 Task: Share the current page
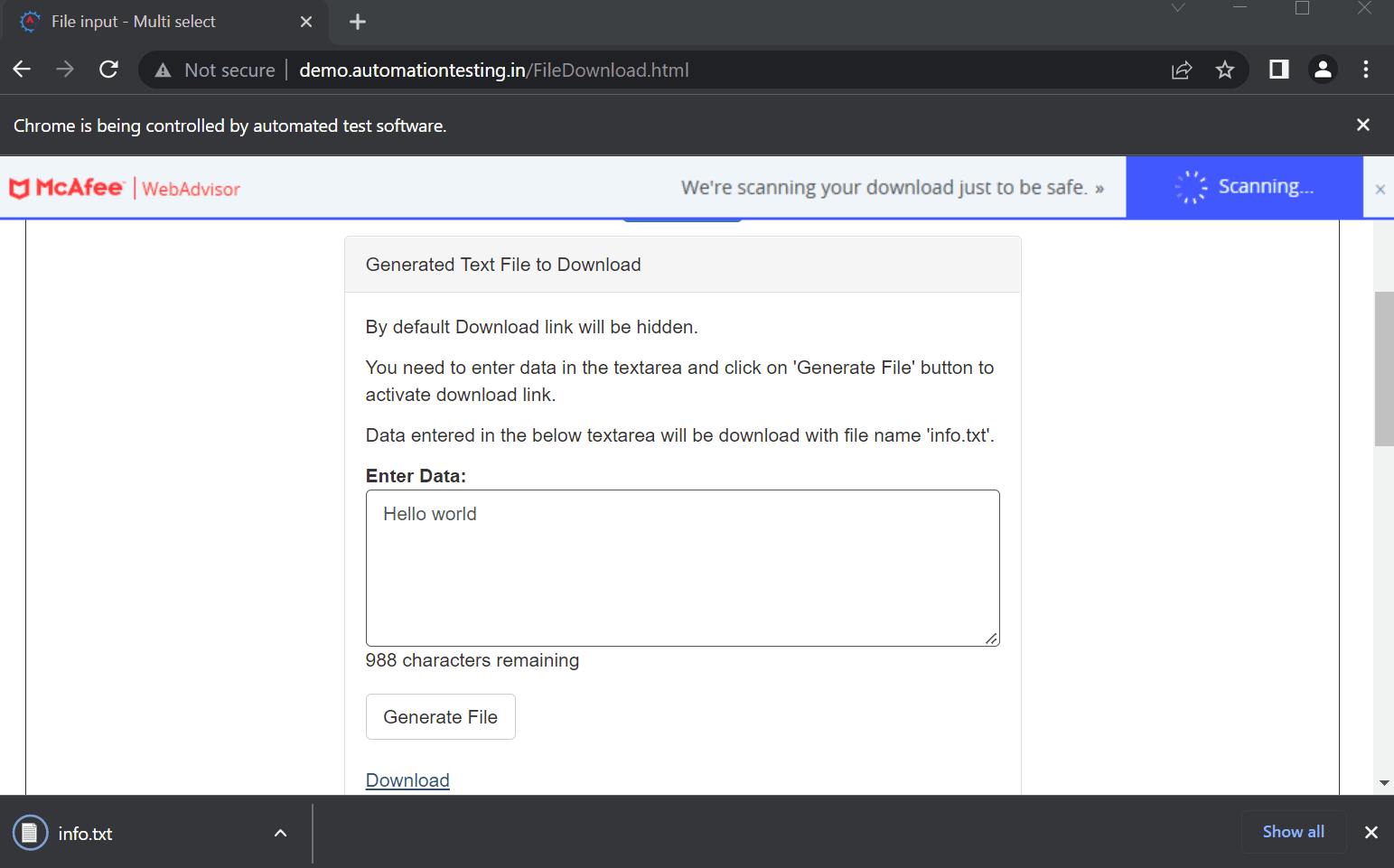point(1182,70)
